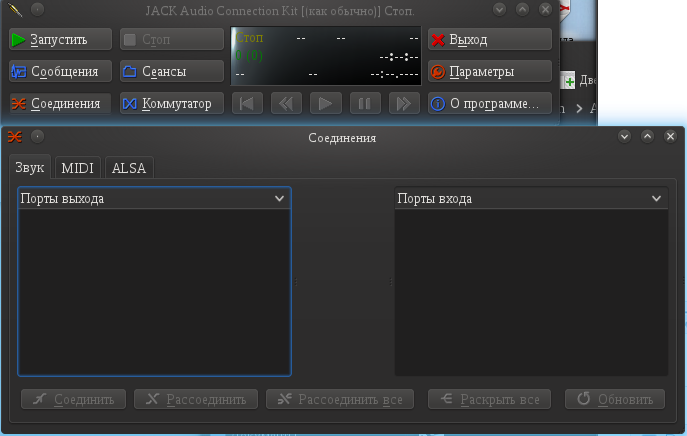The image size is (687, 436).
Task: Click the Обновить refresh button
Action: (x=615, y=399)
